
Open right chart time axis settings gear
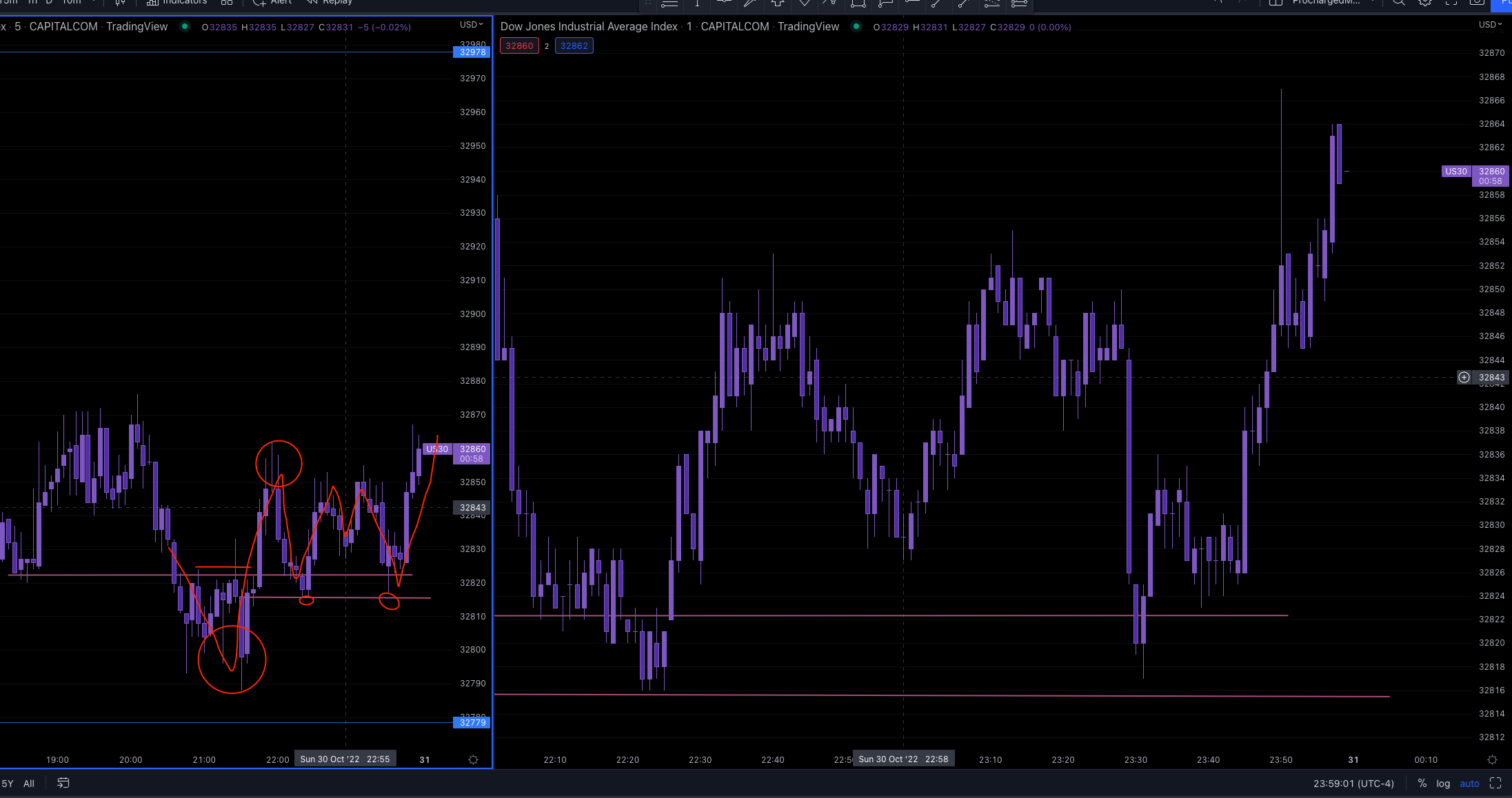1492,759
